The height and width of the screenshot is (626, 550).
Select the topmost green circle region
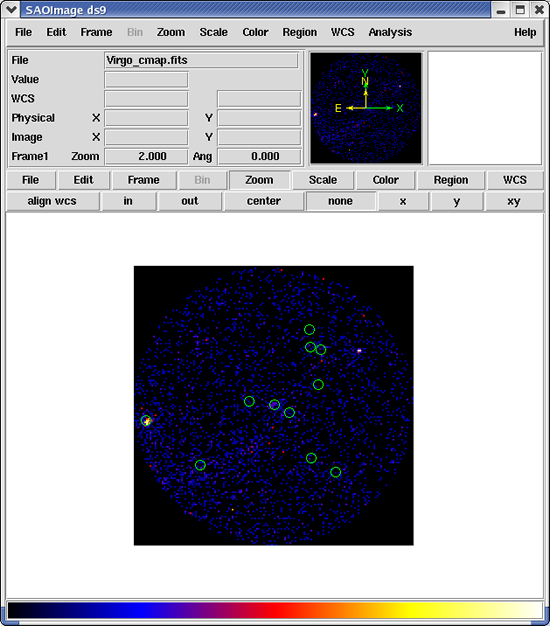309,330
